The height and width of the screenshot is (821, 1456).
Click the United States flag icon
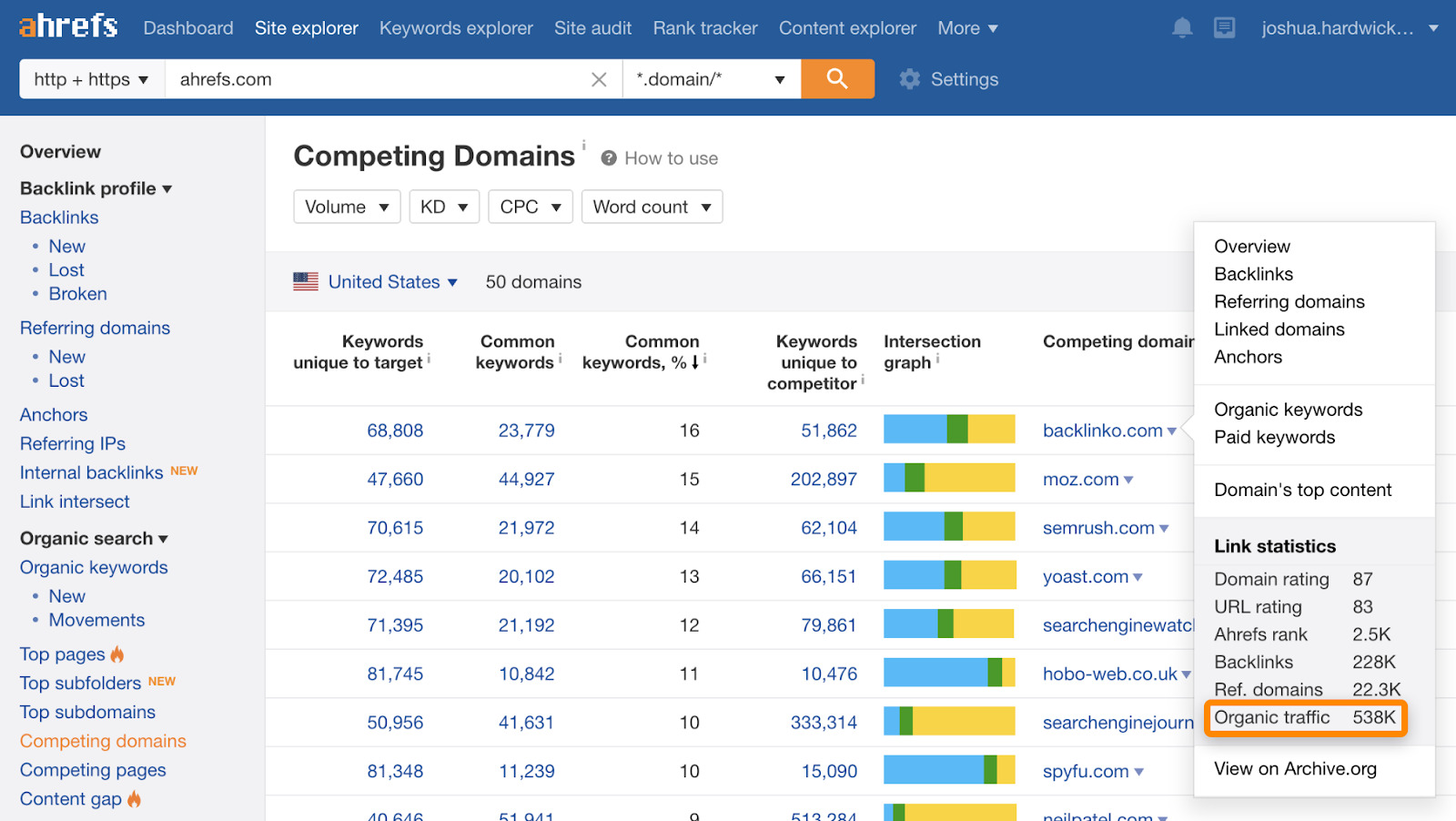[306, 281]
